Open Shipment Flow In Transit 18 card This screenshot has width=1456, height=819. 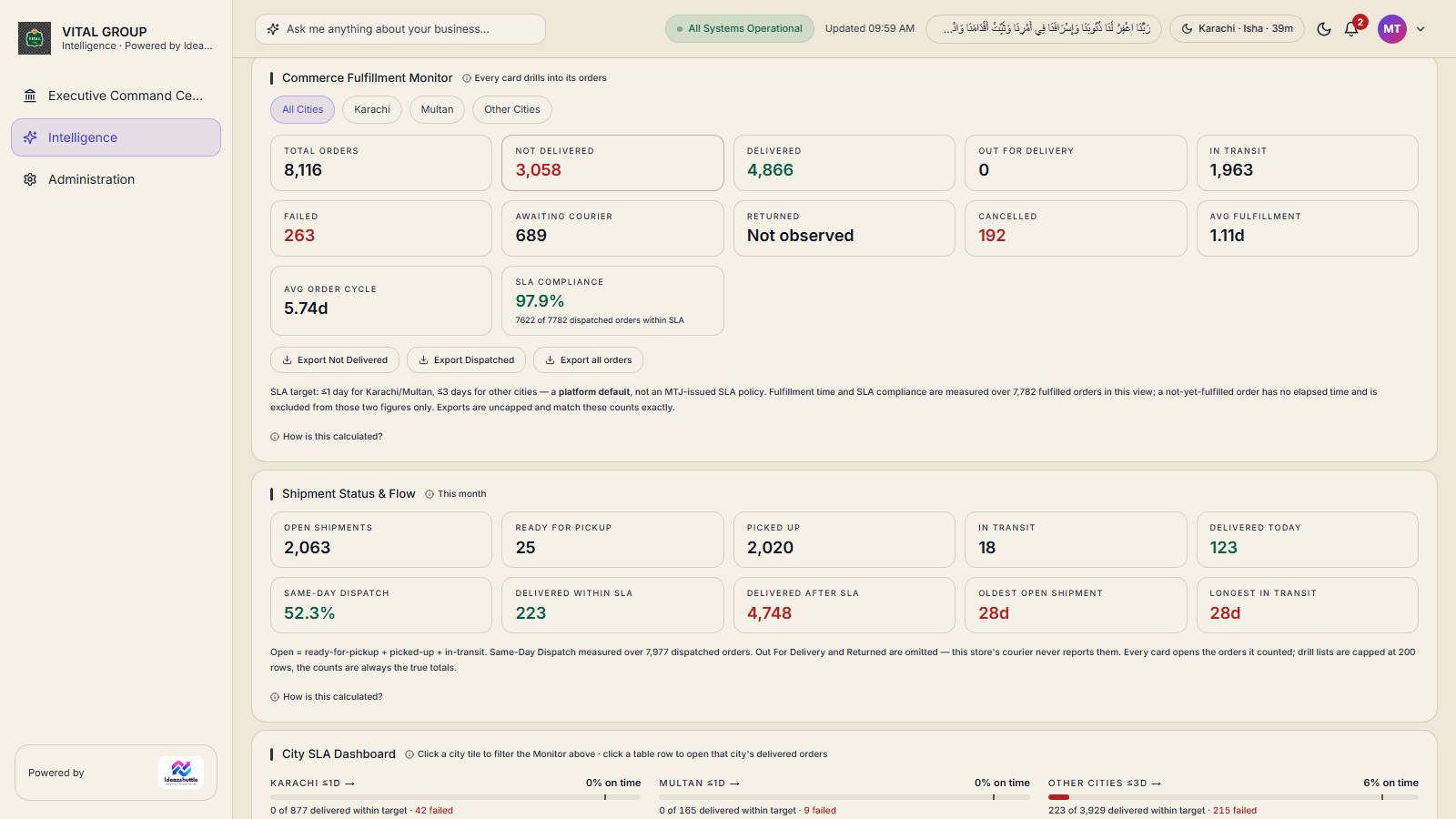1076,540
